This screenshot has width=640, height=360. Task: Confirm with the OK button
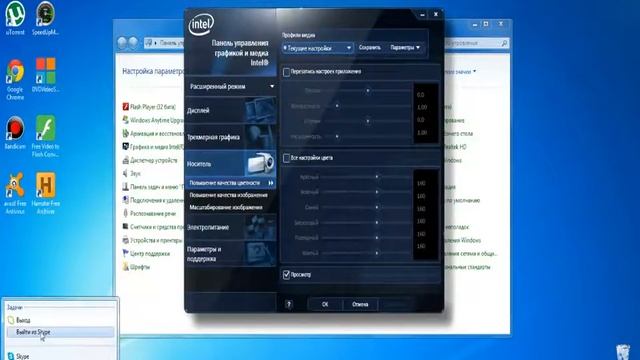(x=325, y=304)
